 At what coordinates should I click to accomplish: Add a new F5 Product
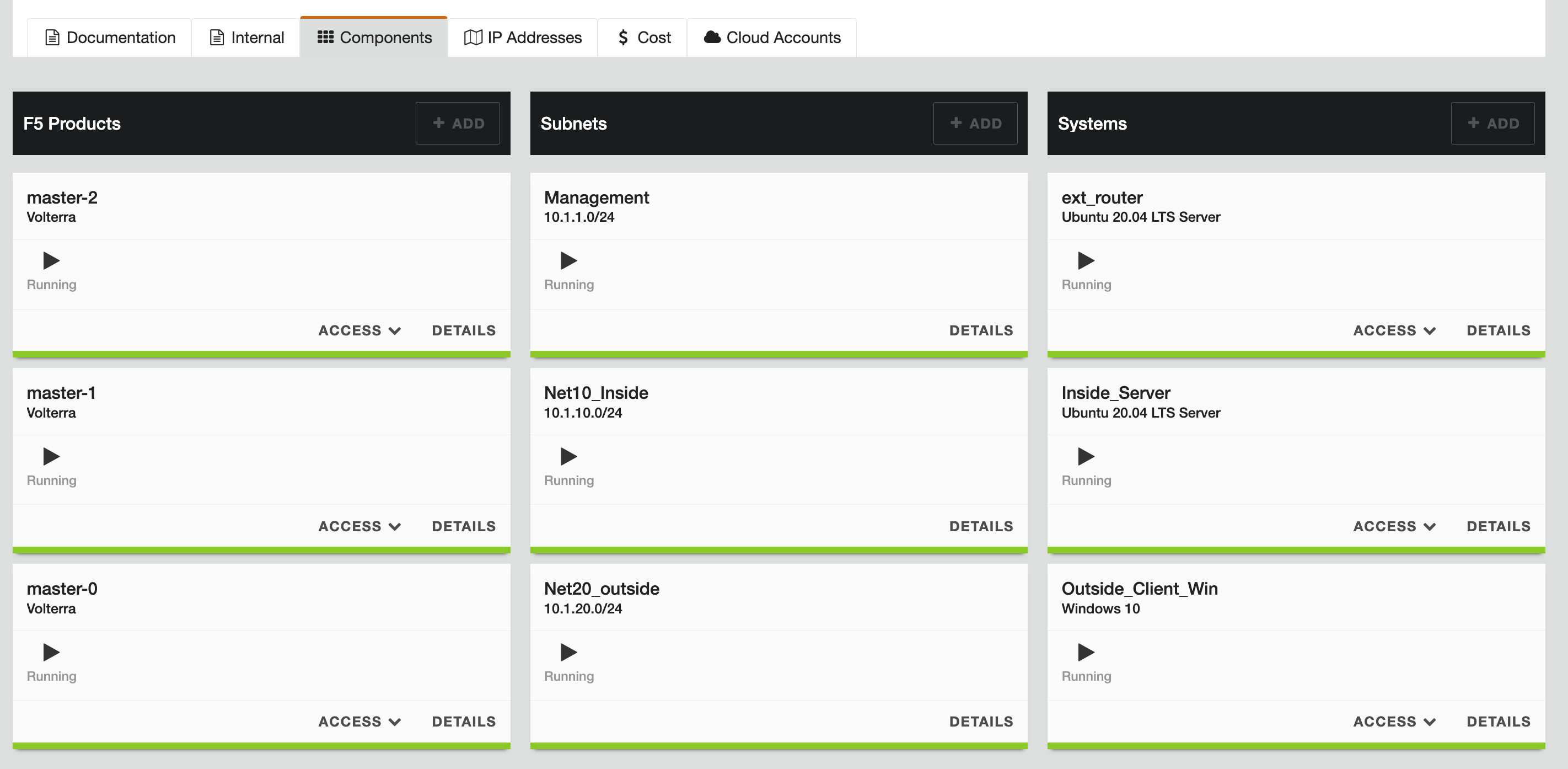pos(458,124)
